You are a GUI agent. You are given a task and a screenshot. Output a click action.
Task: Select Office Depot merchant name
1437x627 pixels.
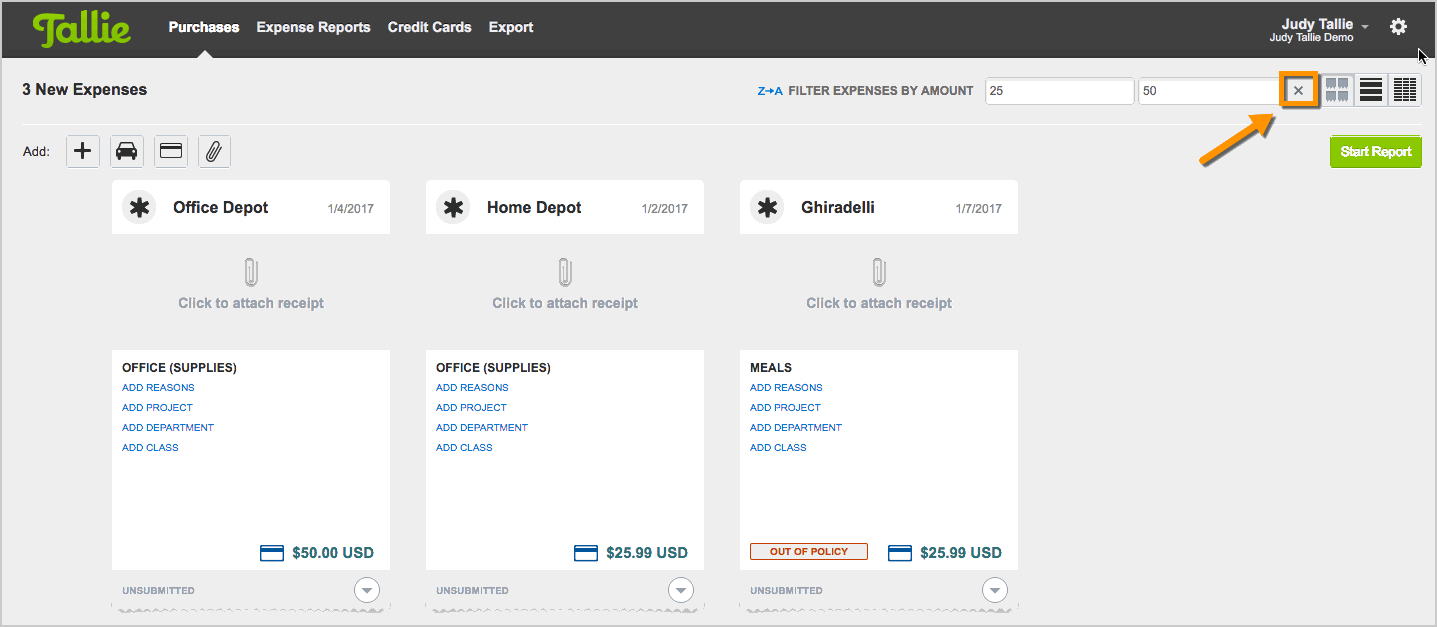click(x=221, y=208)
